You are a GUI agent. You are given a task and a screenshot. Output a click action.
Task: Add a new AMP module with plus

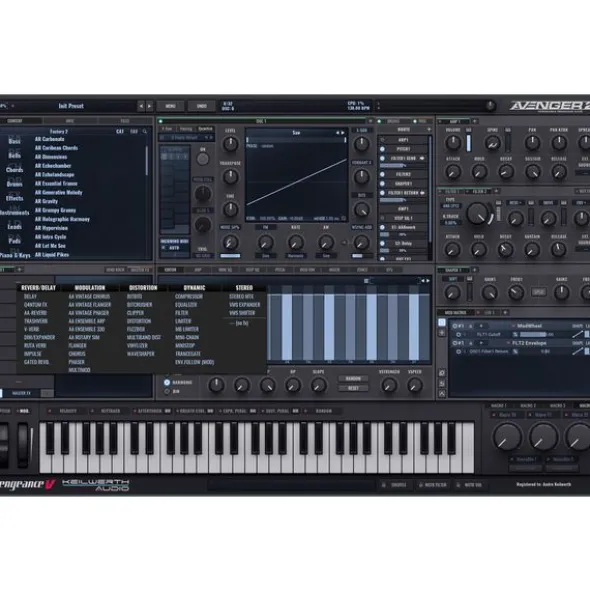(475, 121)
